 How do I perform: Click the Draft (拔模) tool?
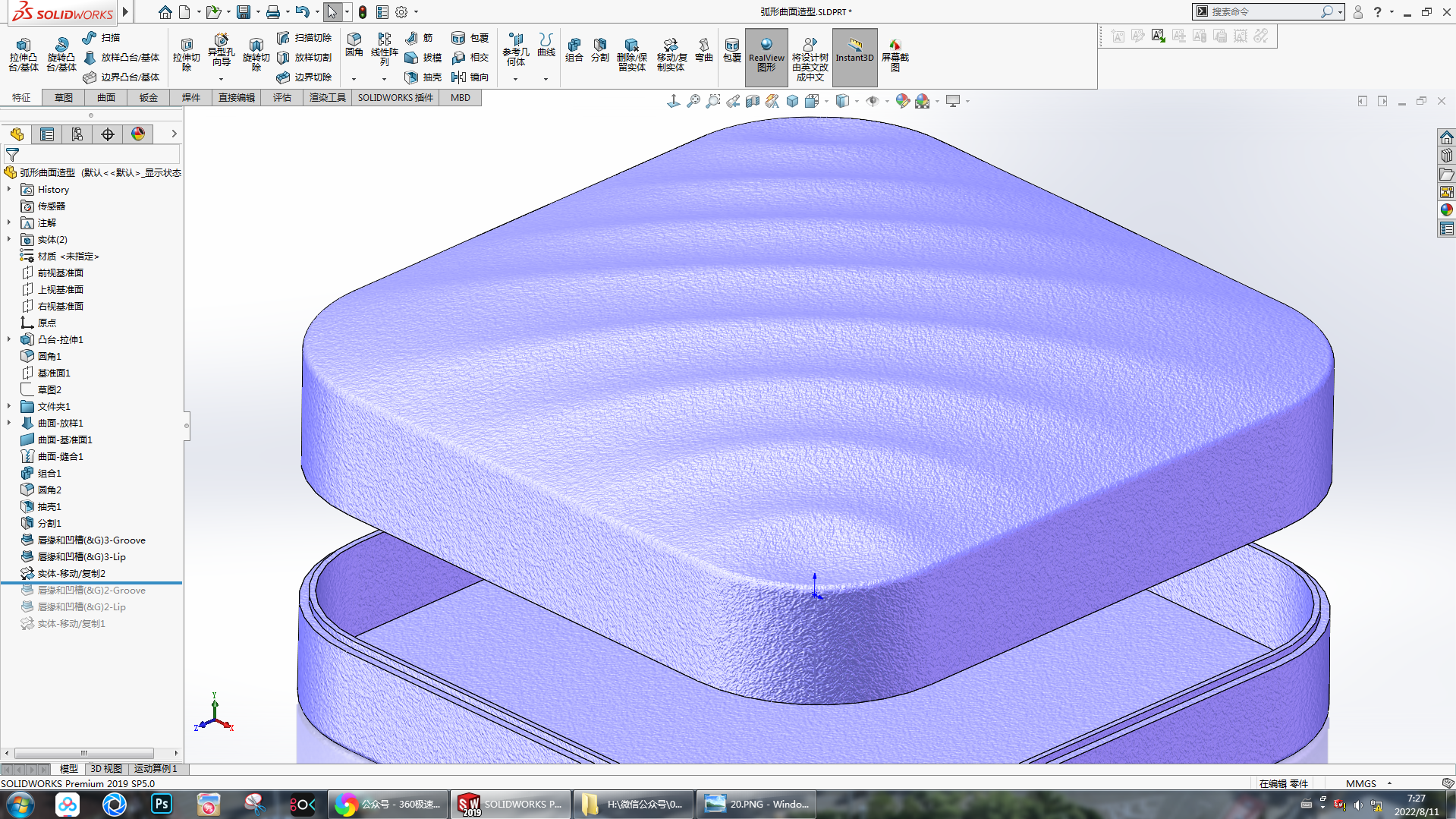tap(423, 57)
